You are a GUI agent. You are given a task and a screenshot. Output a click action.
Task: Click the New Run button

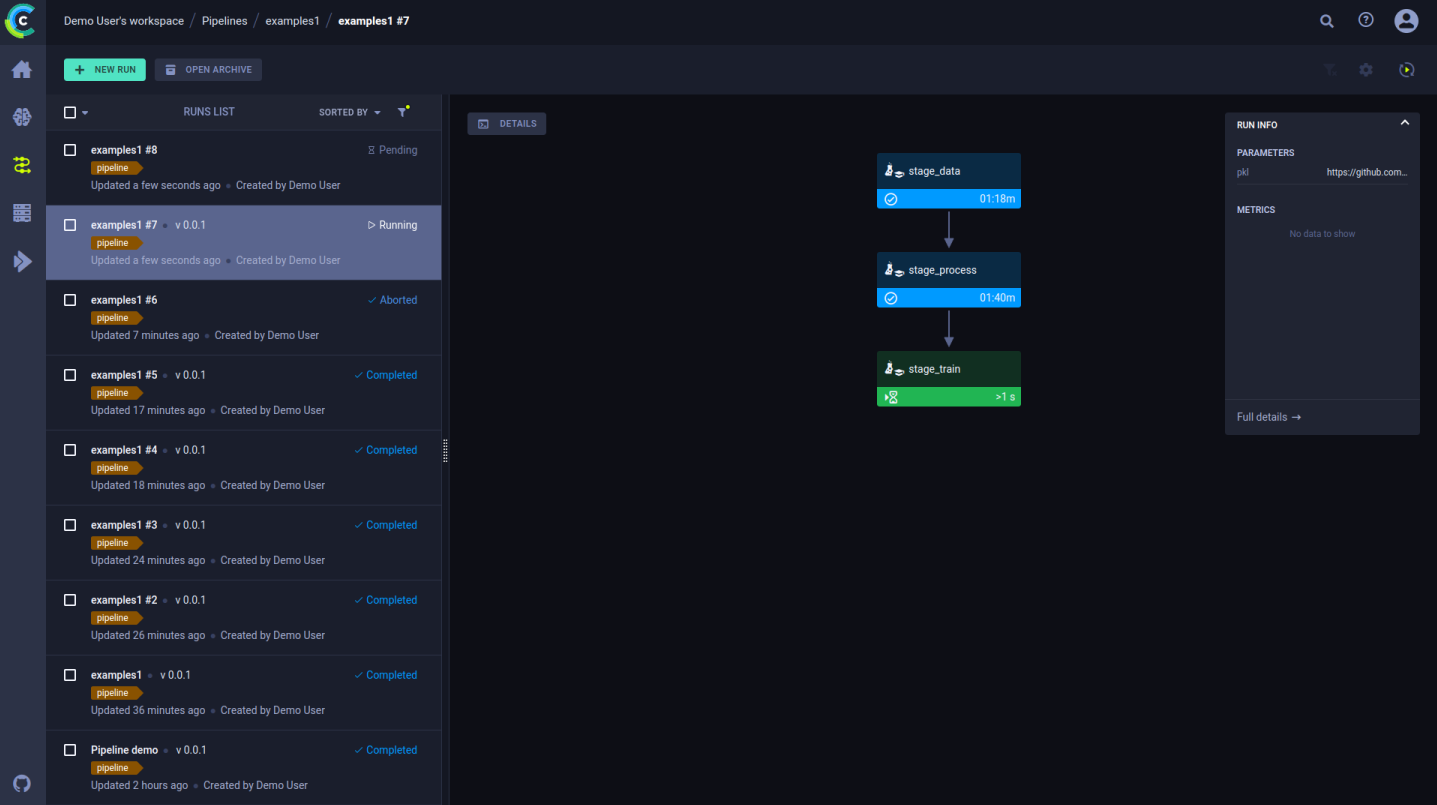tap(105, 70)
